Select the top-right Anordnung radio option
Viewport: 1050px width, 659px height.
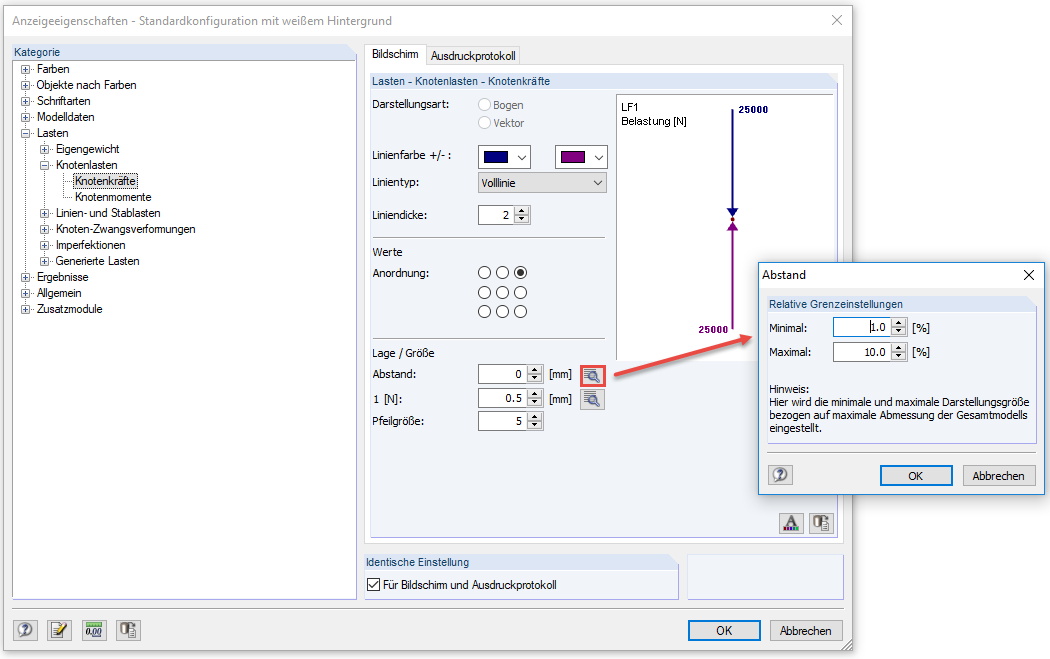(520, 273)
